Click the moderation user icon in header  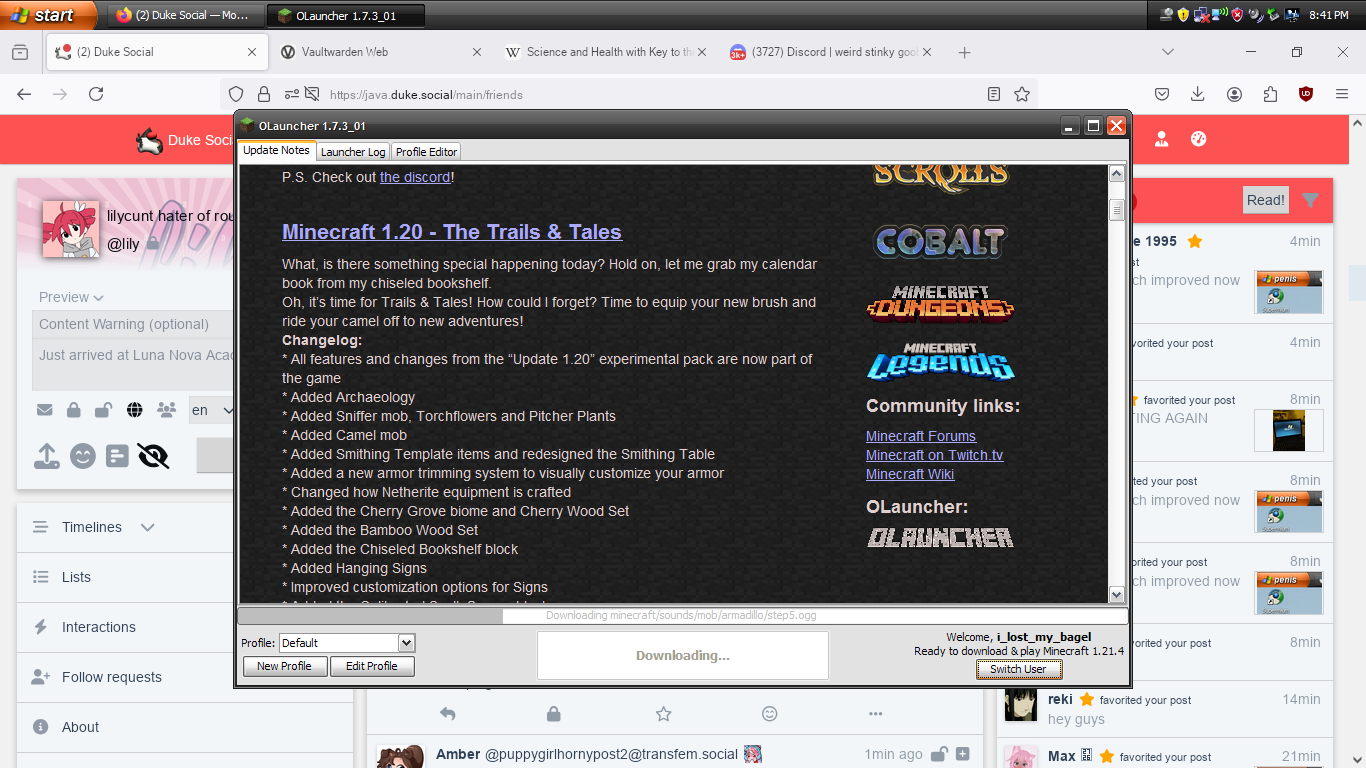coord(1161,140)
